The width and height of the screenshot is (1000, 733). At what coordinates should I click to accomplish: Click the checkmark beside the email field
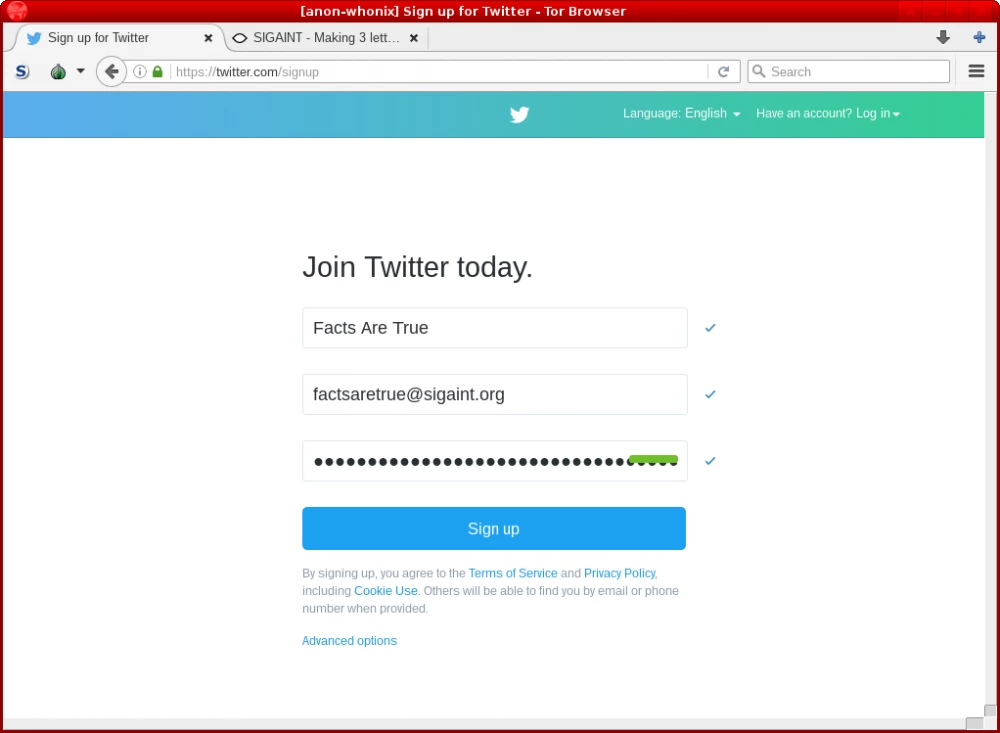coord(710,394)
